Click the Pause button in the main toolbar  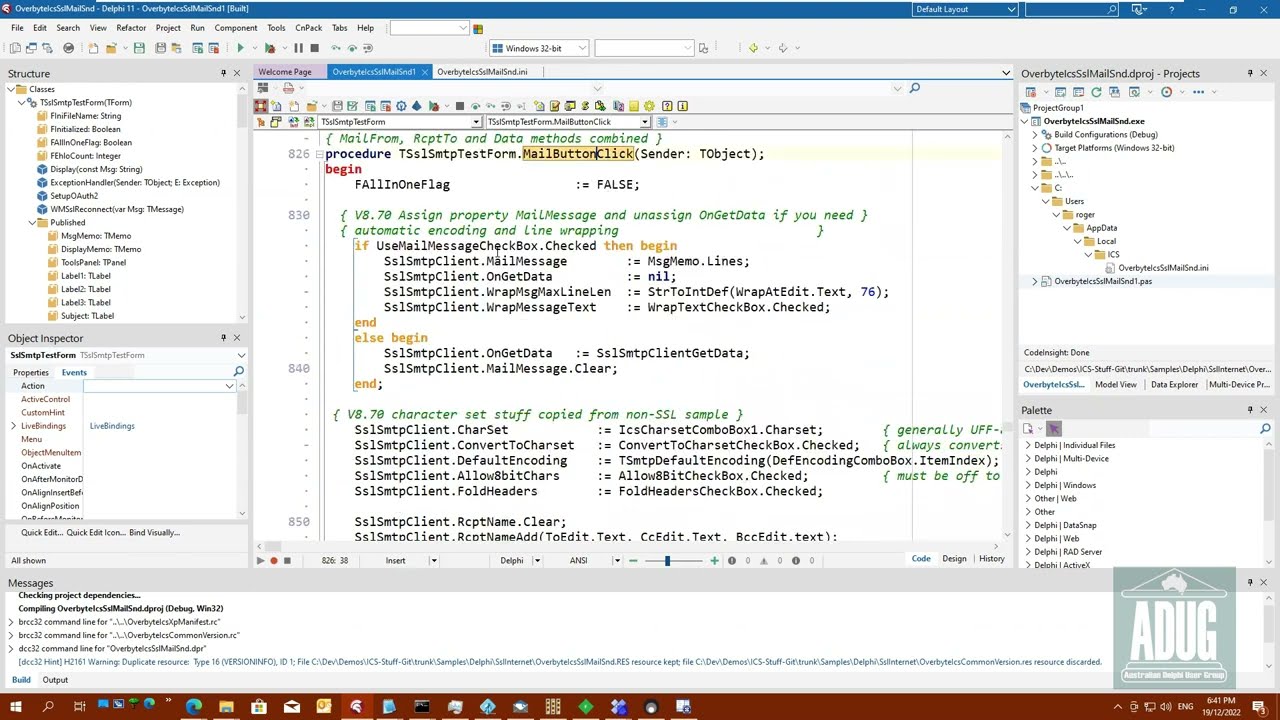[298, 48]
